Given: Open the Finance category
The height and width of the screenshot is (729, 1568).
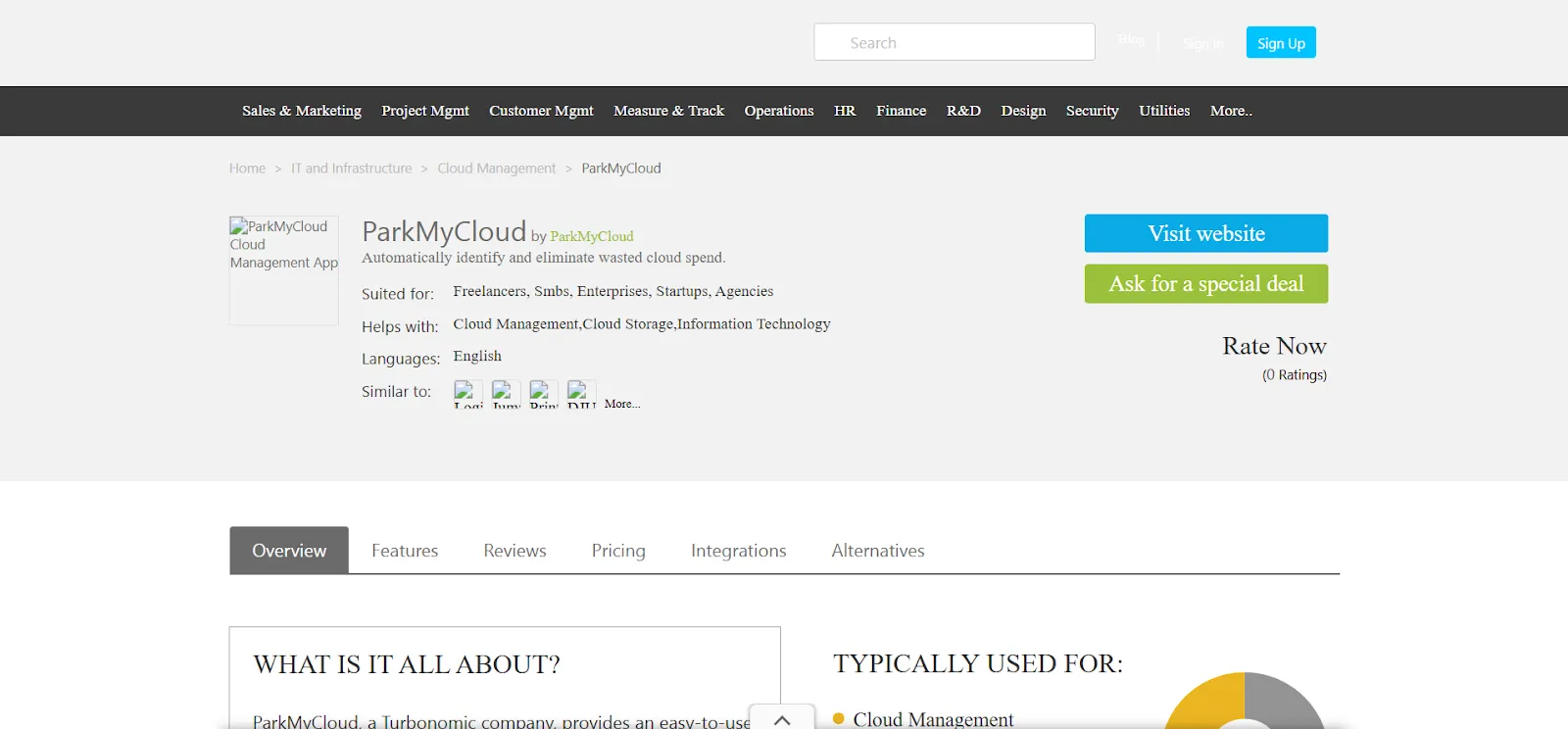Looking at the screenshot, I should 902,111.
